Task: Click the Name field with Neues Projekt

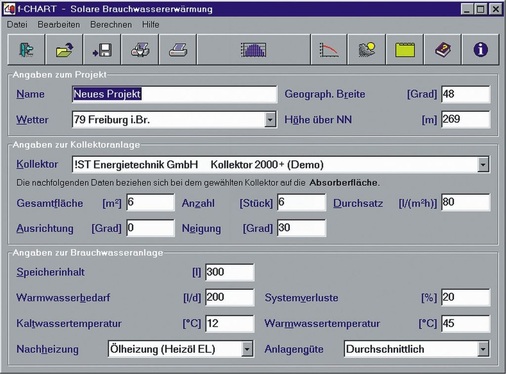Action: pyautogui.click(x=174, y=94)
